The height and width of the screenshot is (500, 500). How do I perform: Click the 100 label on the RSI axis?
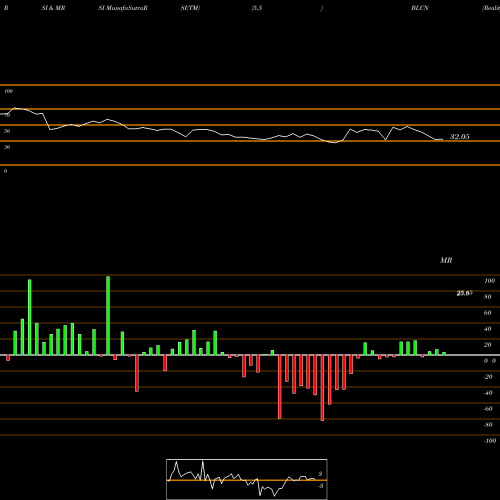coord(9,91)
